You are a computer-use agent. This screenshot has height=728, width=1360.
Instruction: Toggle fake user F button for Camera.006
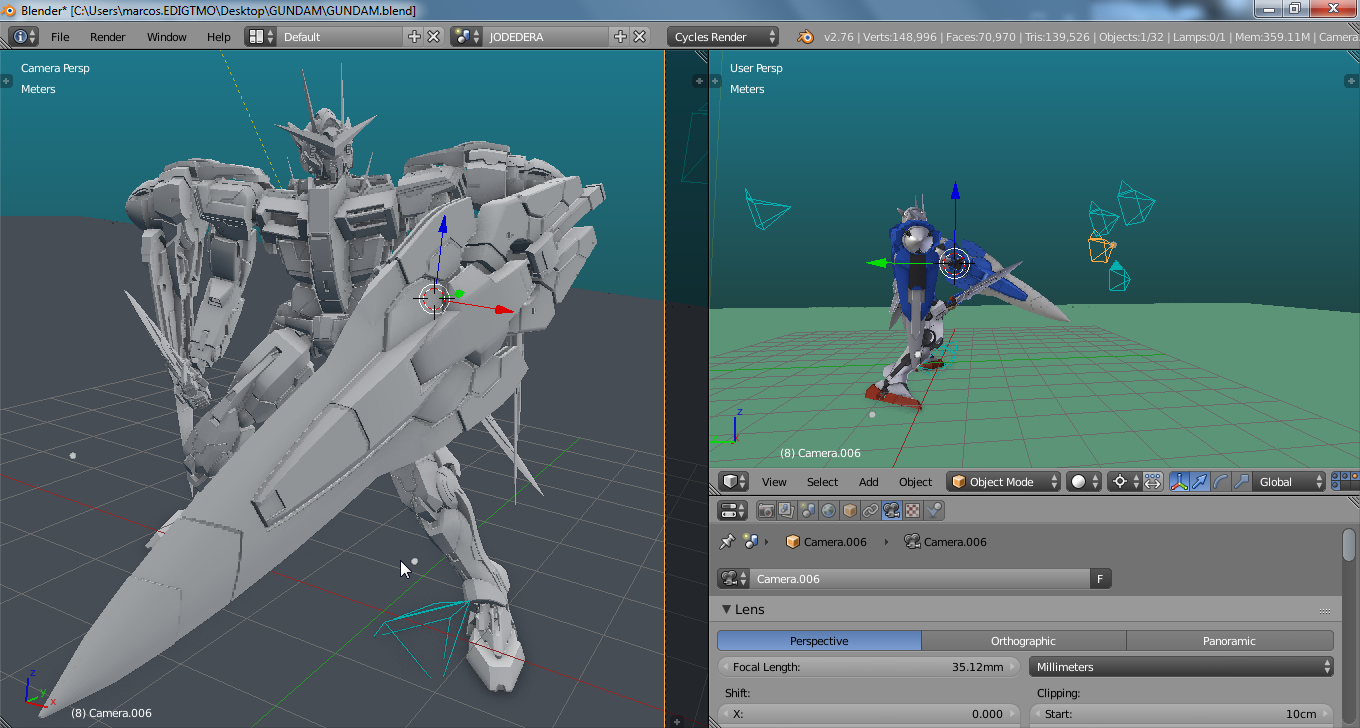coord(1100,579)
